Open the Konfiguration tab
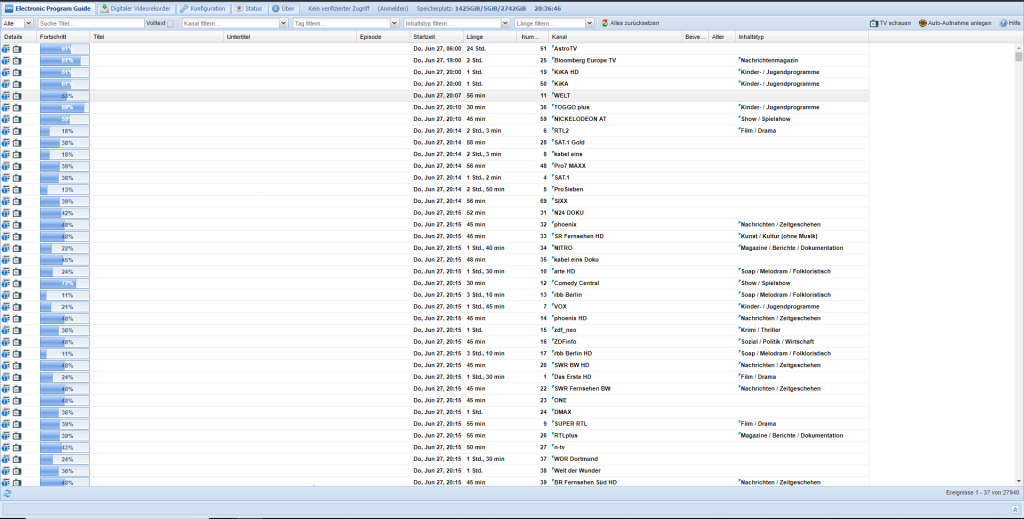This screenshot has width=1024, height=519. pos(202,7)
